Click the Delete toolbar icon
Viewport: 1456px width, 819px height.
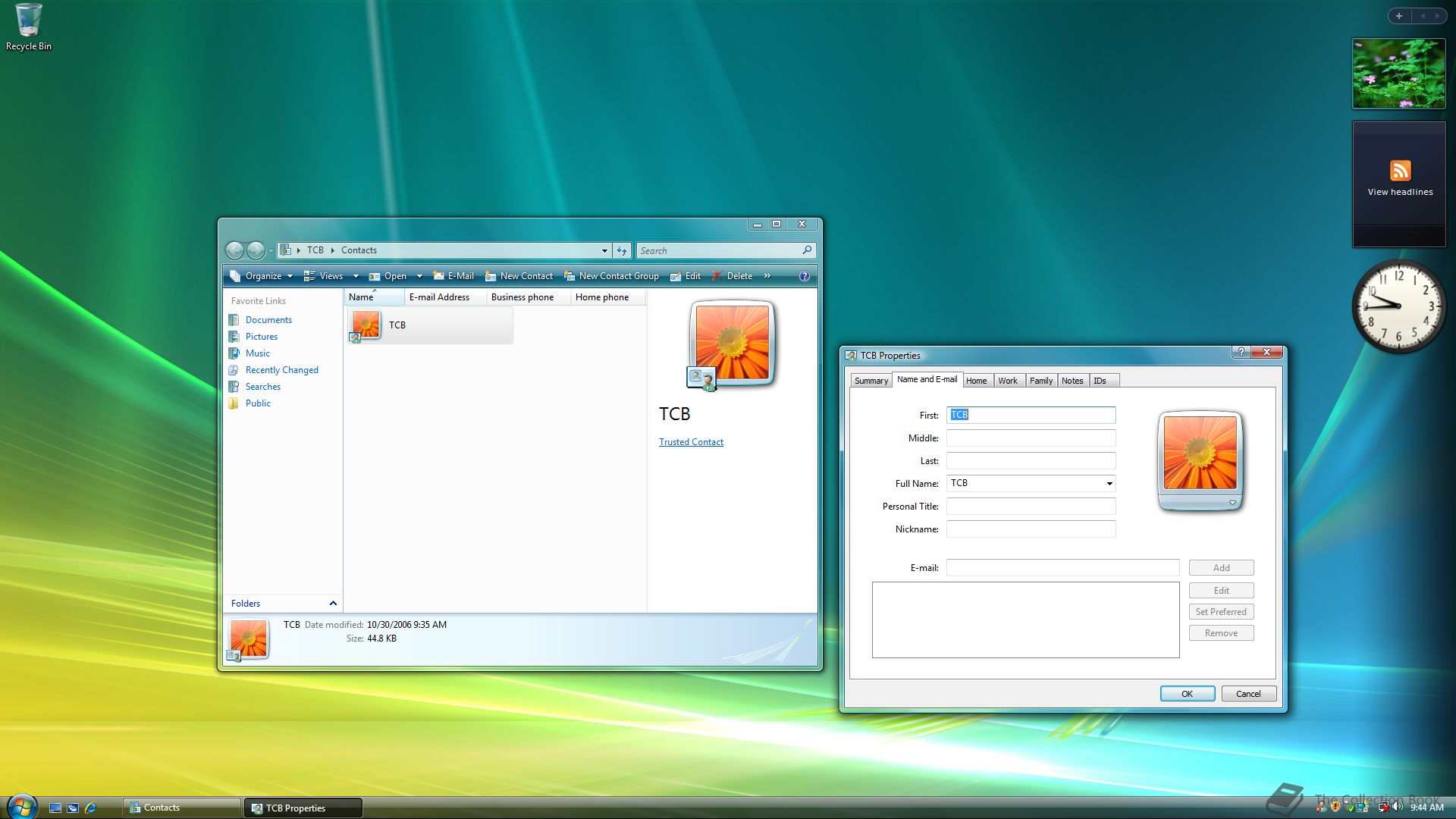coord(717,276)
